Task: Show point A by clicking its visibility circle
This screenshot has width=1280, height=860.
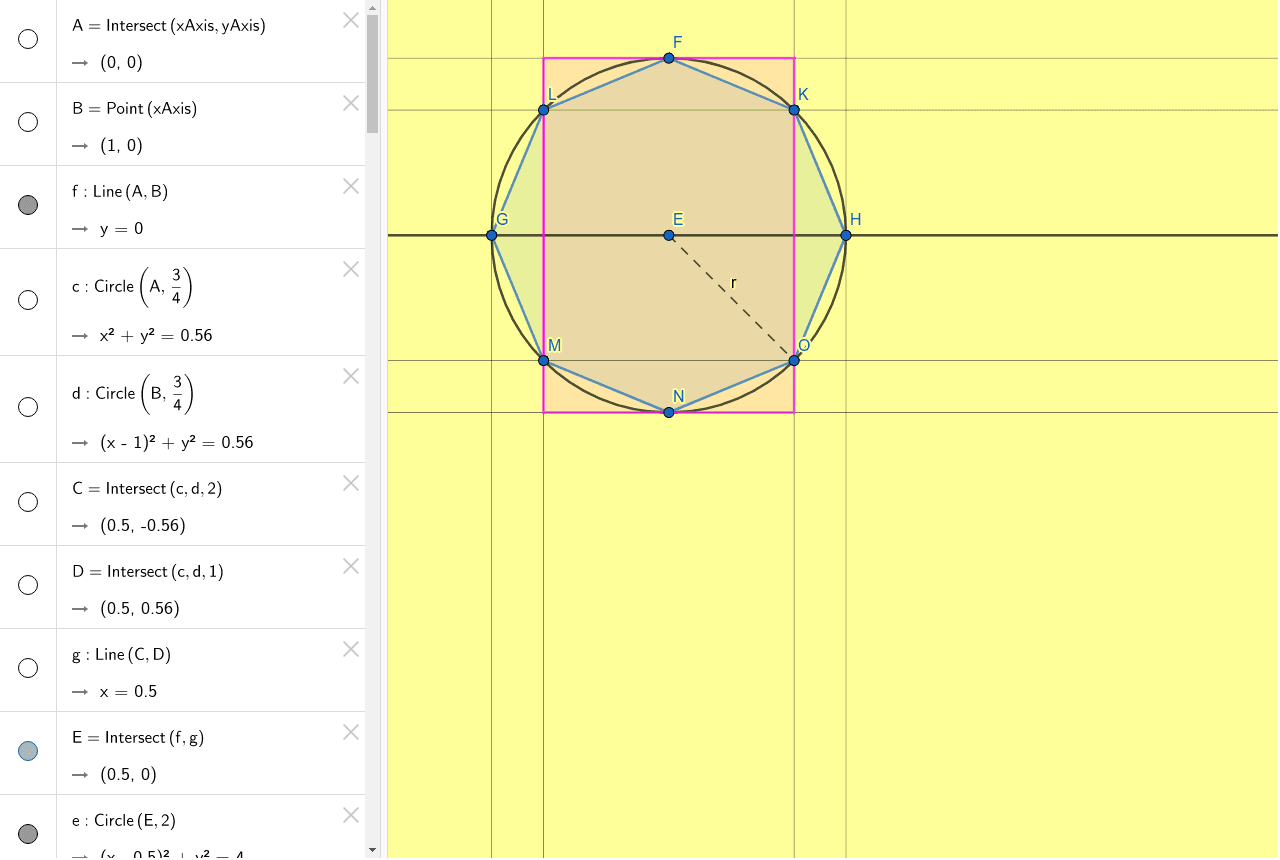Action: point(27,40)
